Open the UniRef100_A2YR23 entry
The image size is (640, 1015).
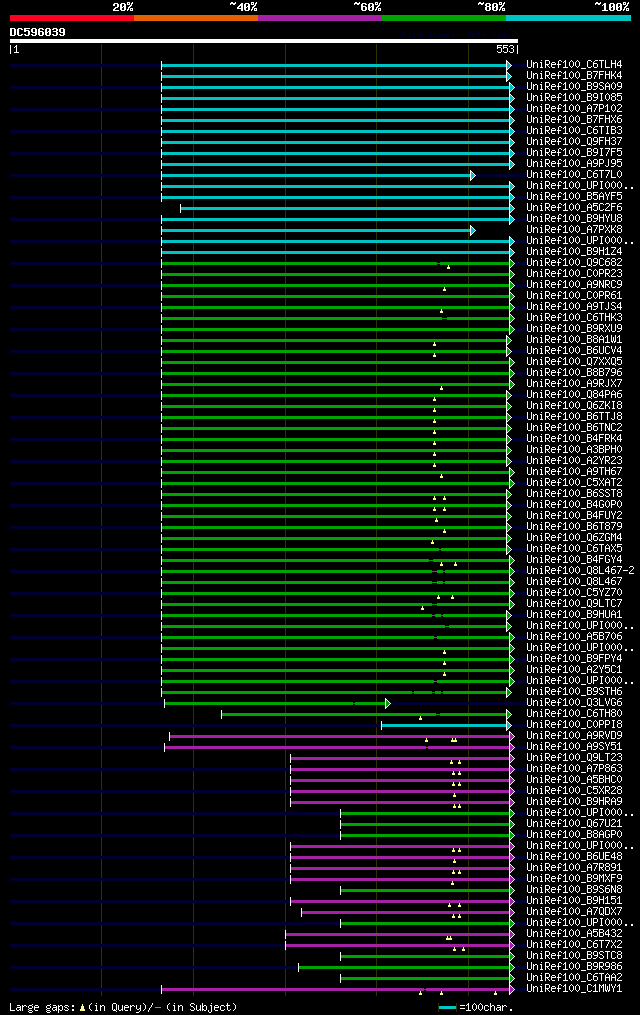coord(574,461)
